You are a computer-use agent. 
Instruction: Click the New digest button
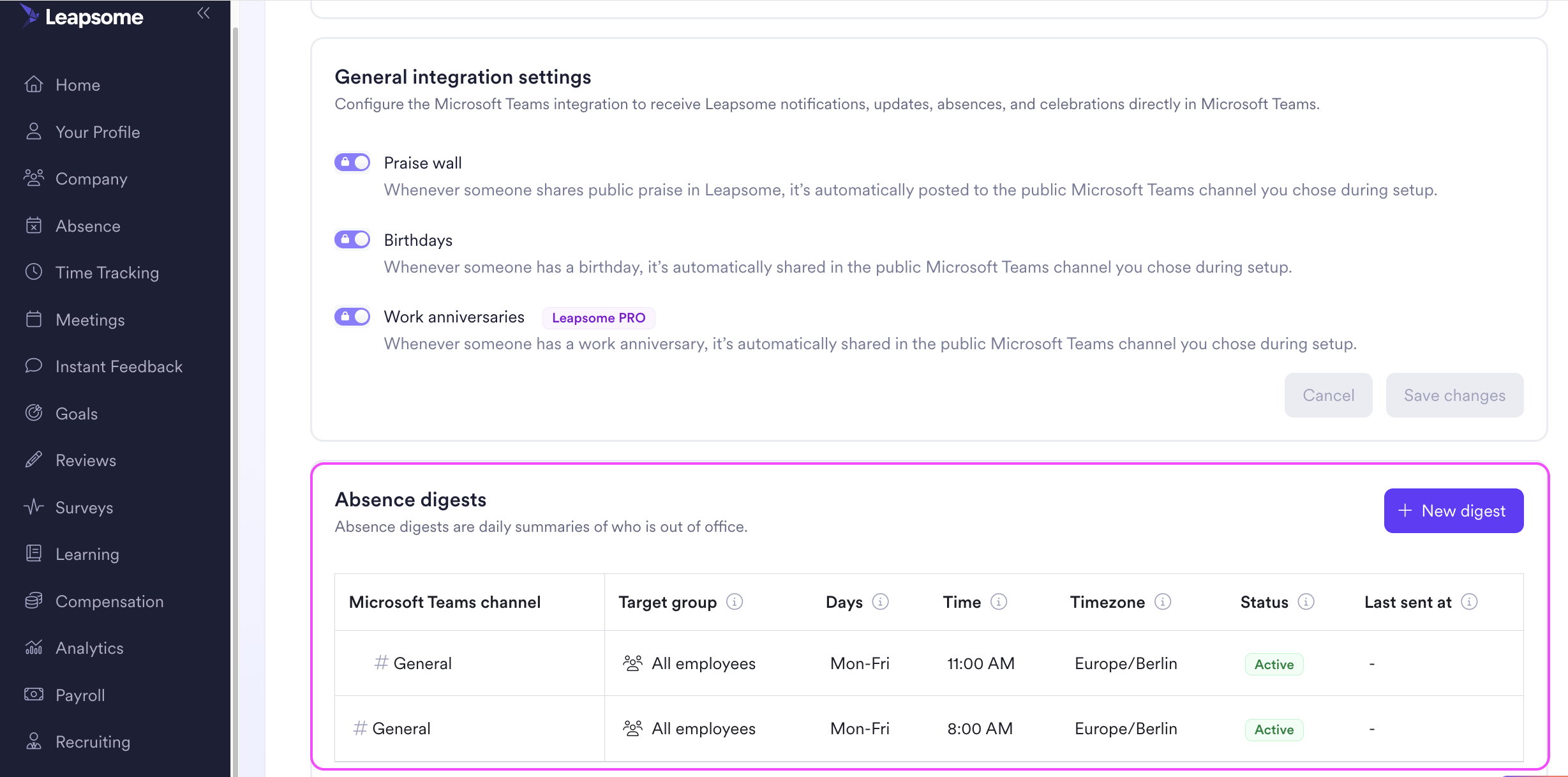pos(1453,511)
